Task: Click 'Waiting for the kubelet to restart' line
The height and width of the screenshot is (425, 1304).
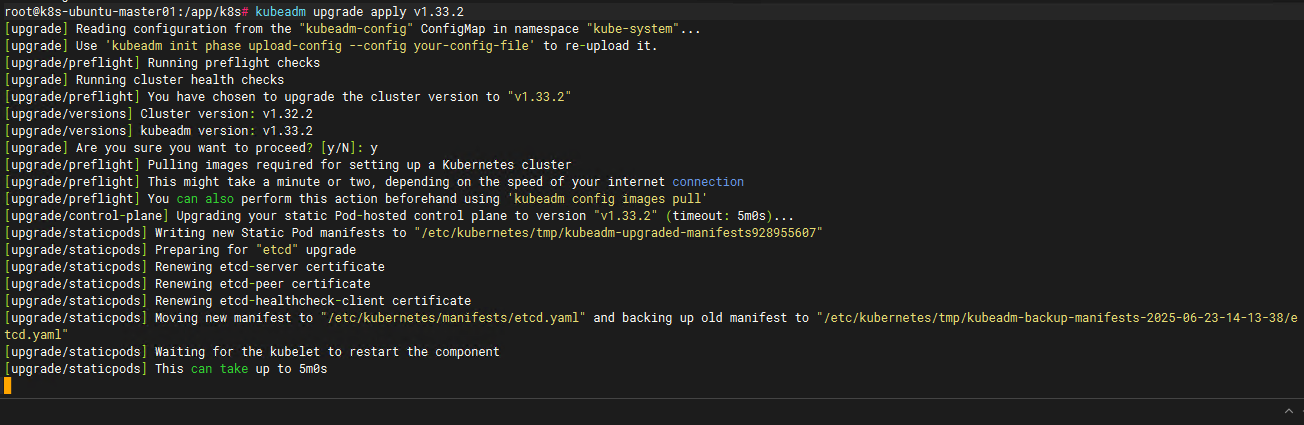Action: [251, 351]
